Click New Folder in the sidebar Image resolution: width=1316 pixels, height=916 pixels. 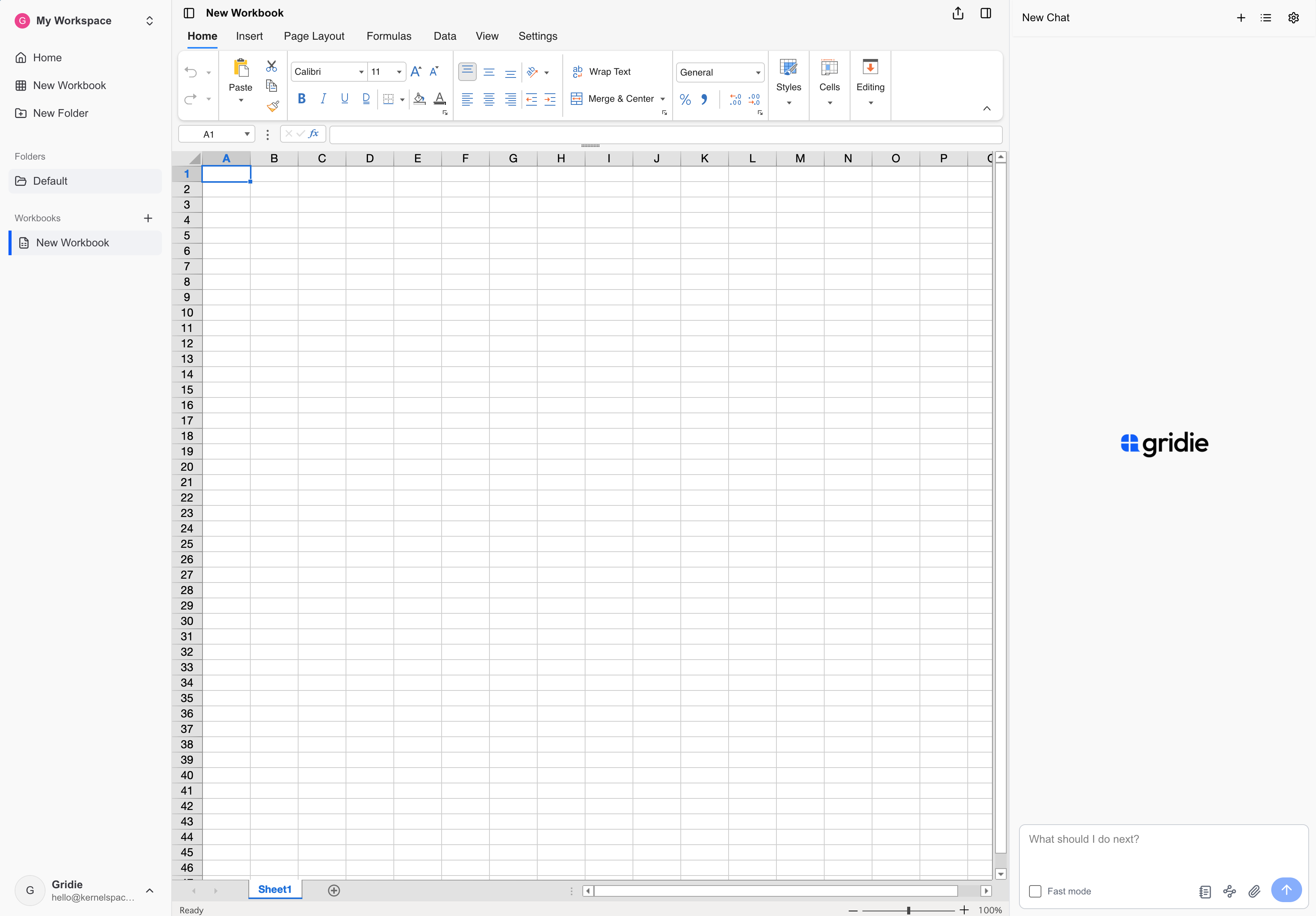coord(60,113)
